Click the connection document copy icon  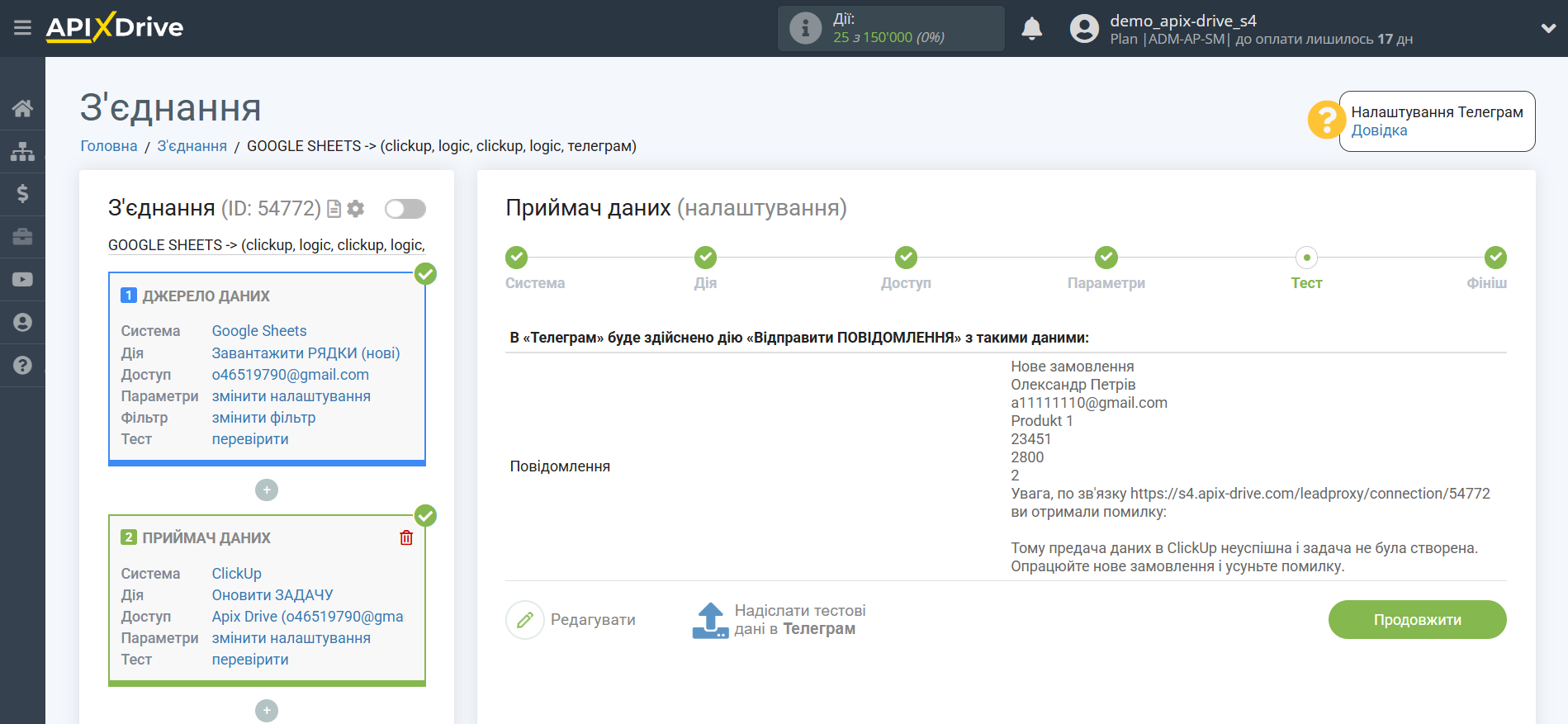(x=334, y=209)
